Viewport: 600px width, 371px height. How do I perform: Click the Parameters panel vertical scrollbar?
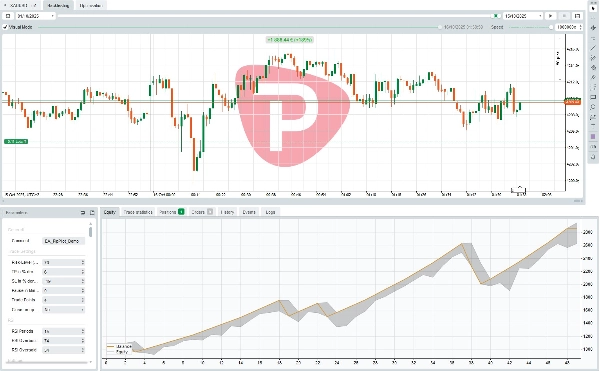coord(91,232)
